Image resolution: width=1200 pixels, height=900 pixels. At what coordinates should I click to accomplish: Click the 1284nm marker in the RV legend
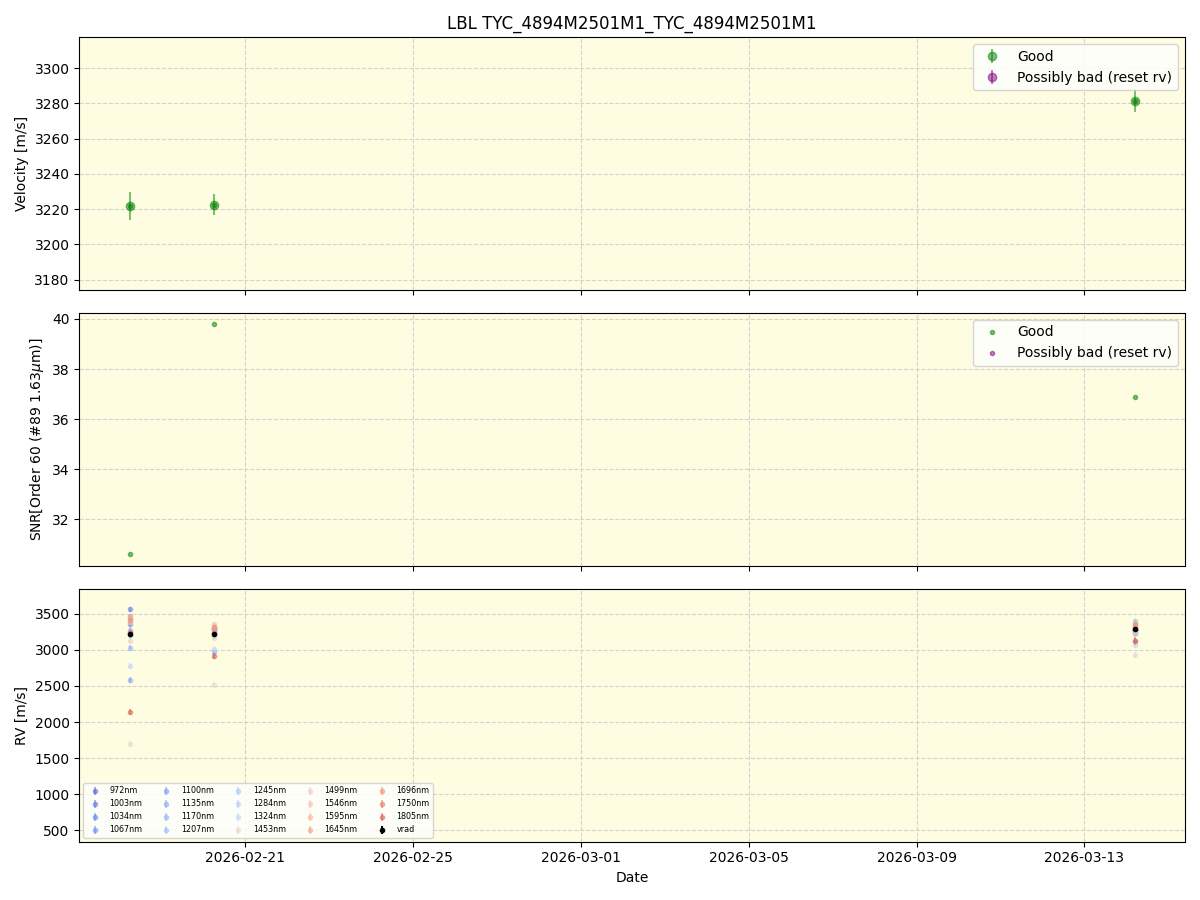click(238, 804)
